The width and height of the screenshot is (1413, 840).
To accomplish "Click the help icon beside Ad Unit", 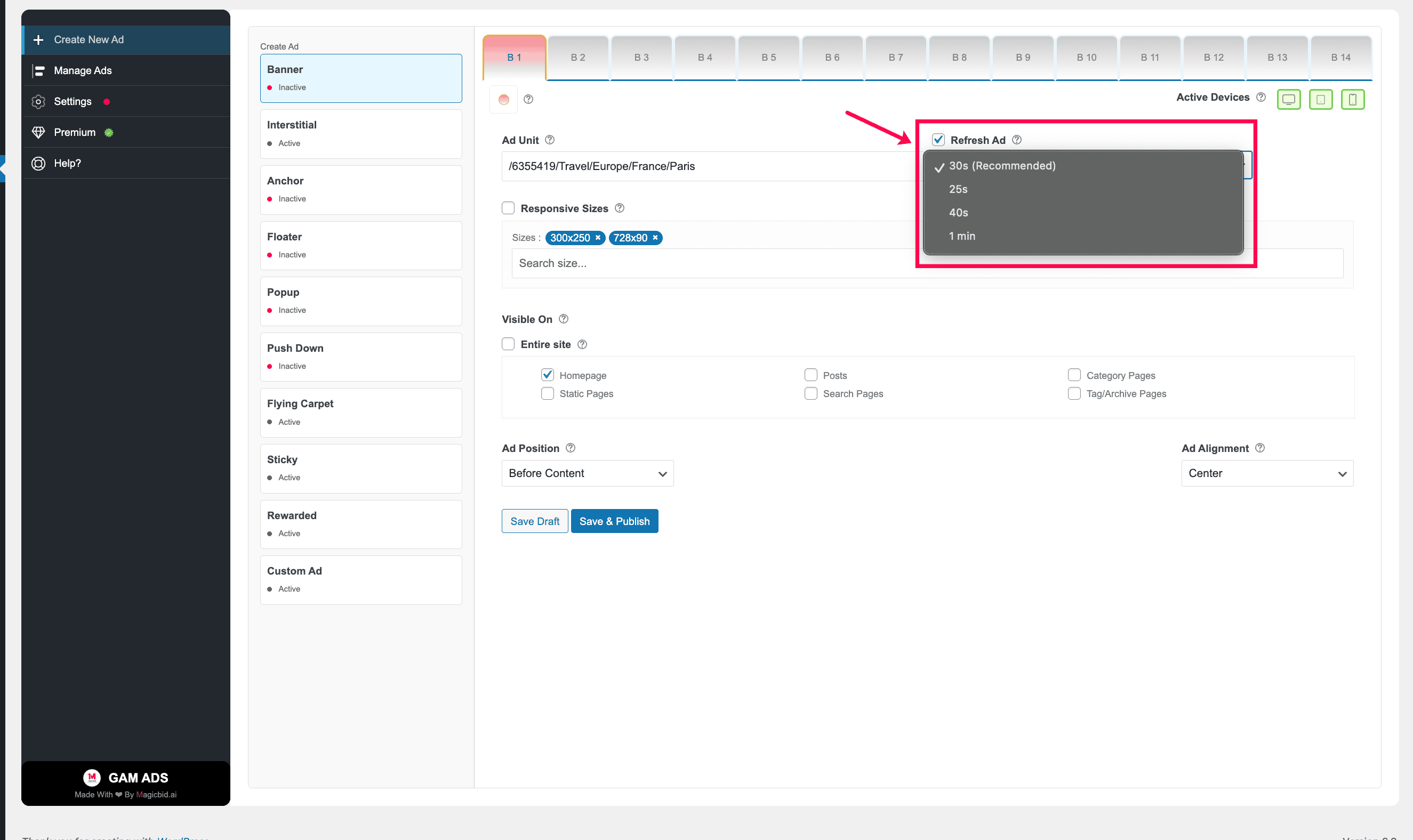I will pyautogui.click(x=550, y=140).
